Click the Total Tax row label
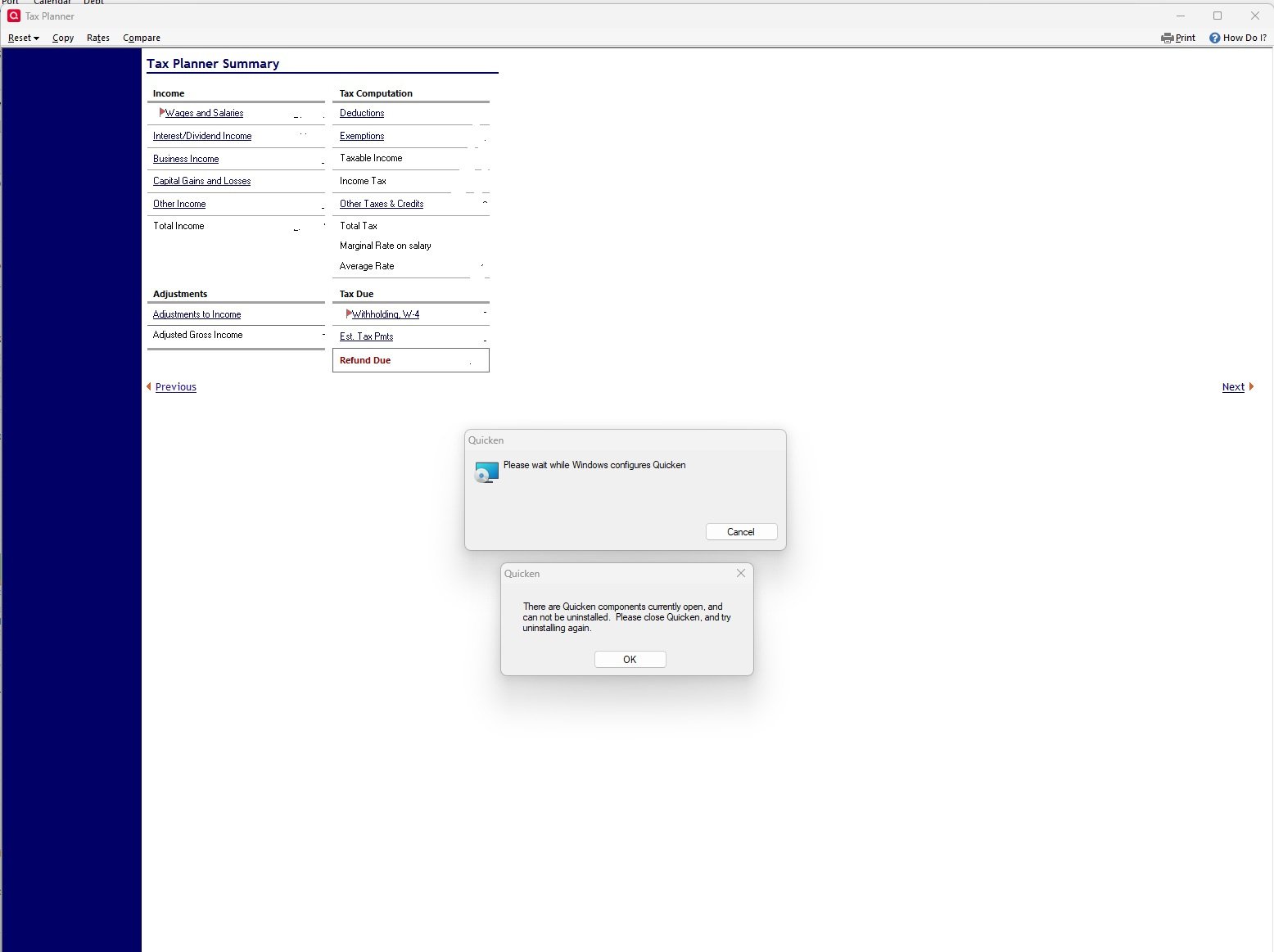 pyautogui.click(x=359, y=226)
